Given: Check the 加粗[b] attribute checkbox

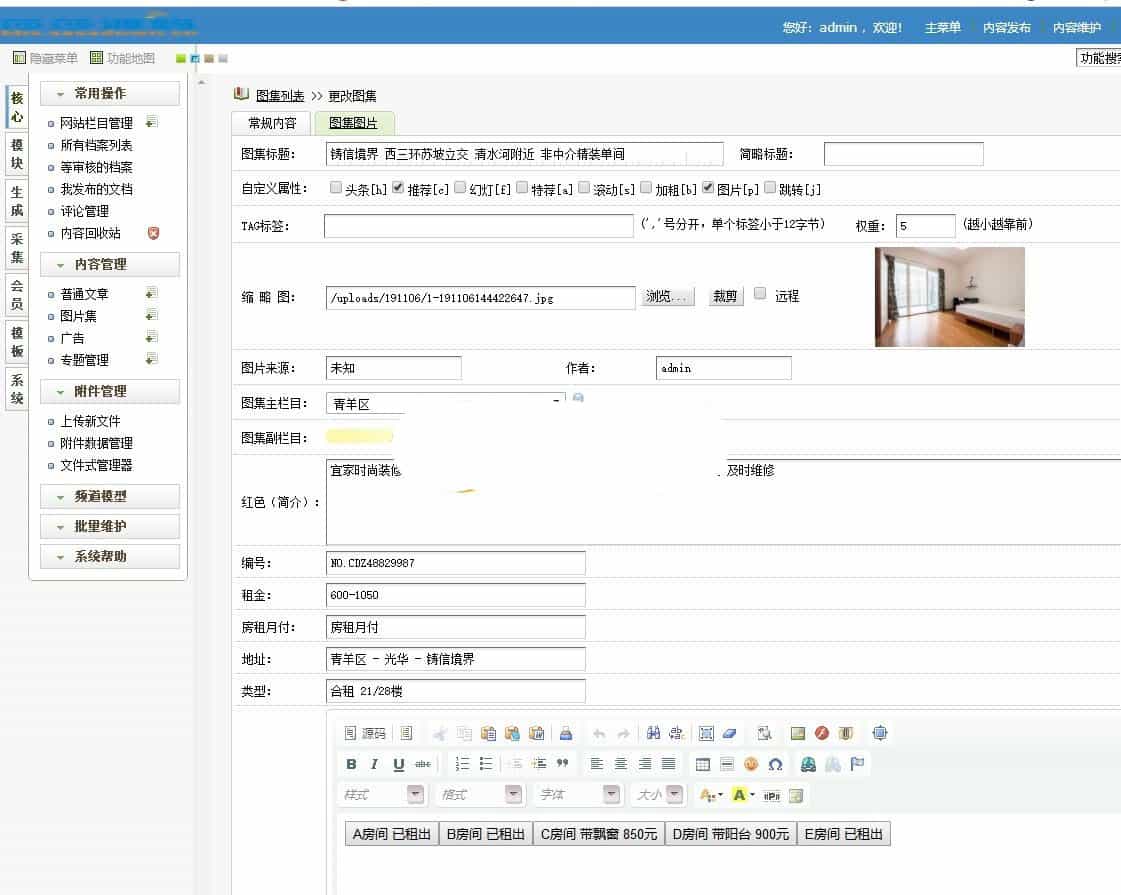Looking at the screenshot, I should click(x=646, y=187).
